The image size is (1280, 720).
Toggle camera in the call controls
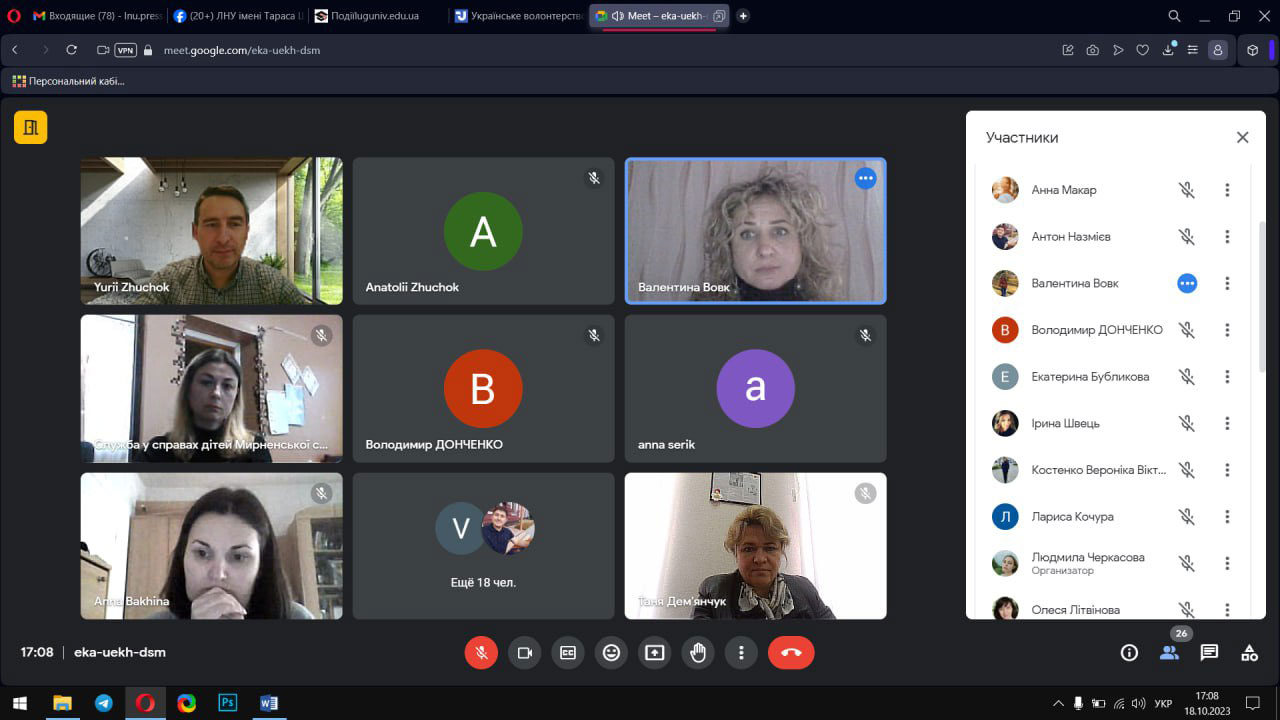[524, 653]
